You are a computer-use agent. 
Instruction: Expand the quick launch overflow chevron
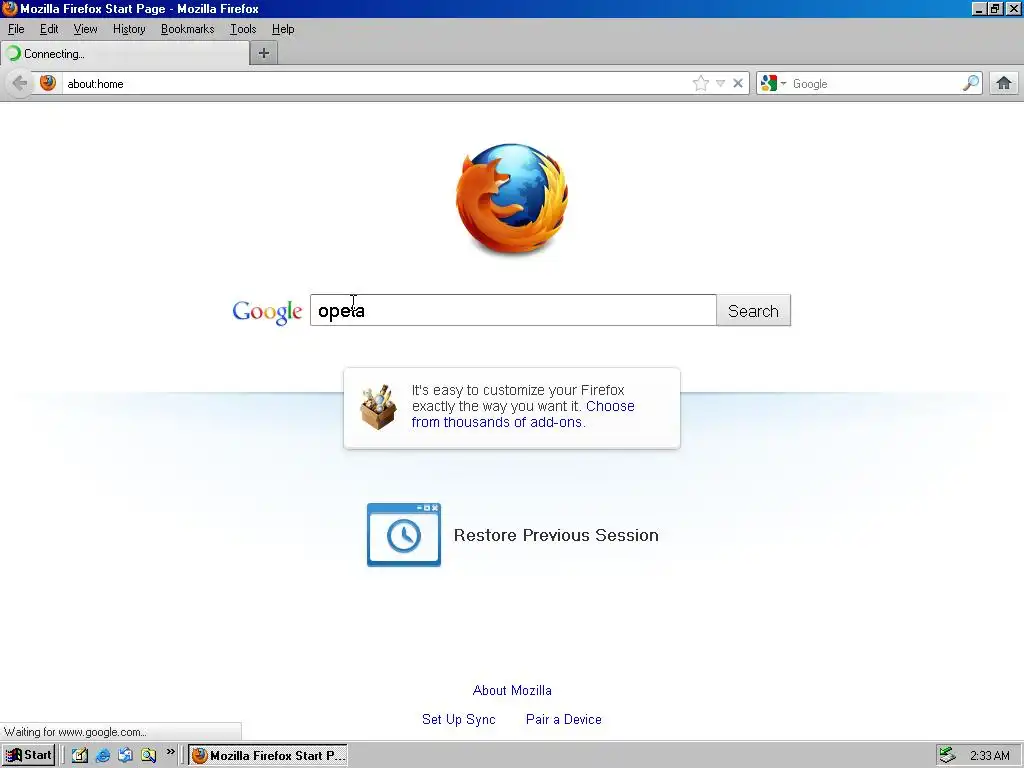pos(170,752)
